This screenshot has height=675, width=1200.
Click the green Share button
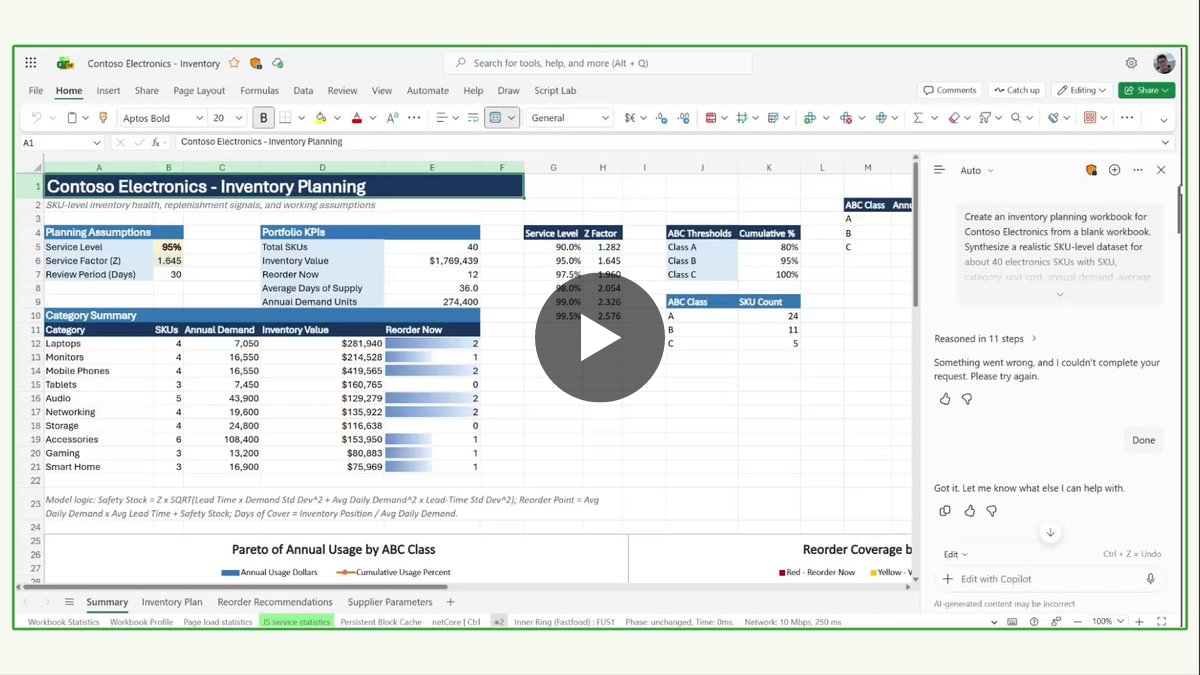coord(1146,90)
